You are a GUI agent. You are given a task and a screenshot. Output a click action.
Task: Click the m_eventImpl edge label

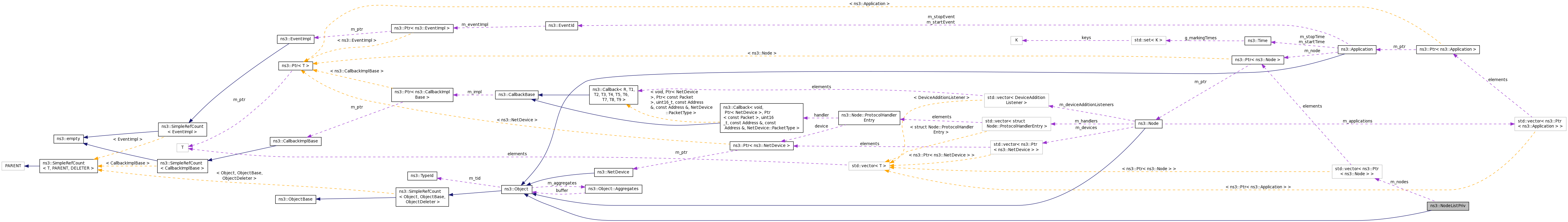pyautogui.click(x=474, y=24)
